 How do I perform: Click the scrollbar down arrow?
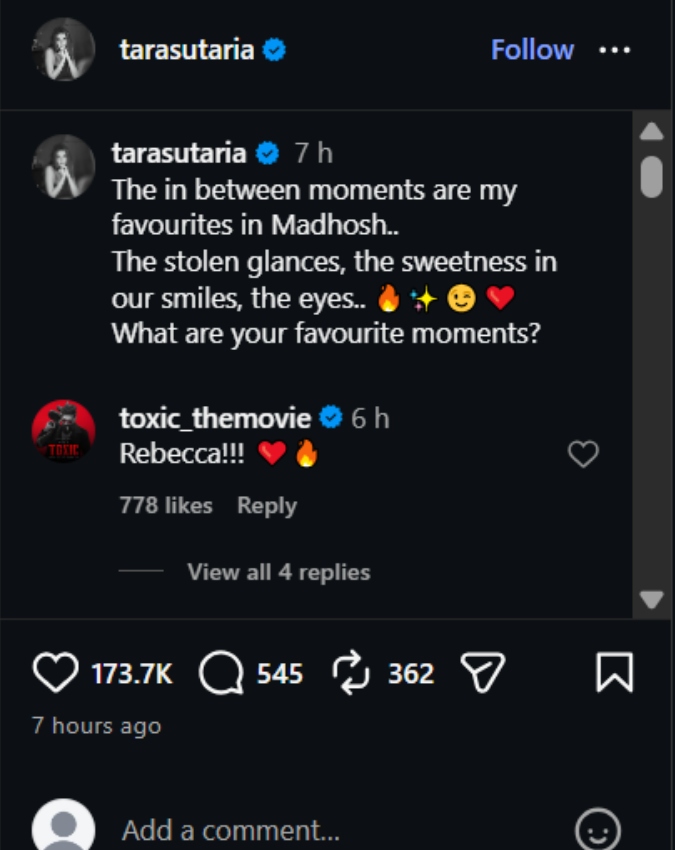[651, 599]
